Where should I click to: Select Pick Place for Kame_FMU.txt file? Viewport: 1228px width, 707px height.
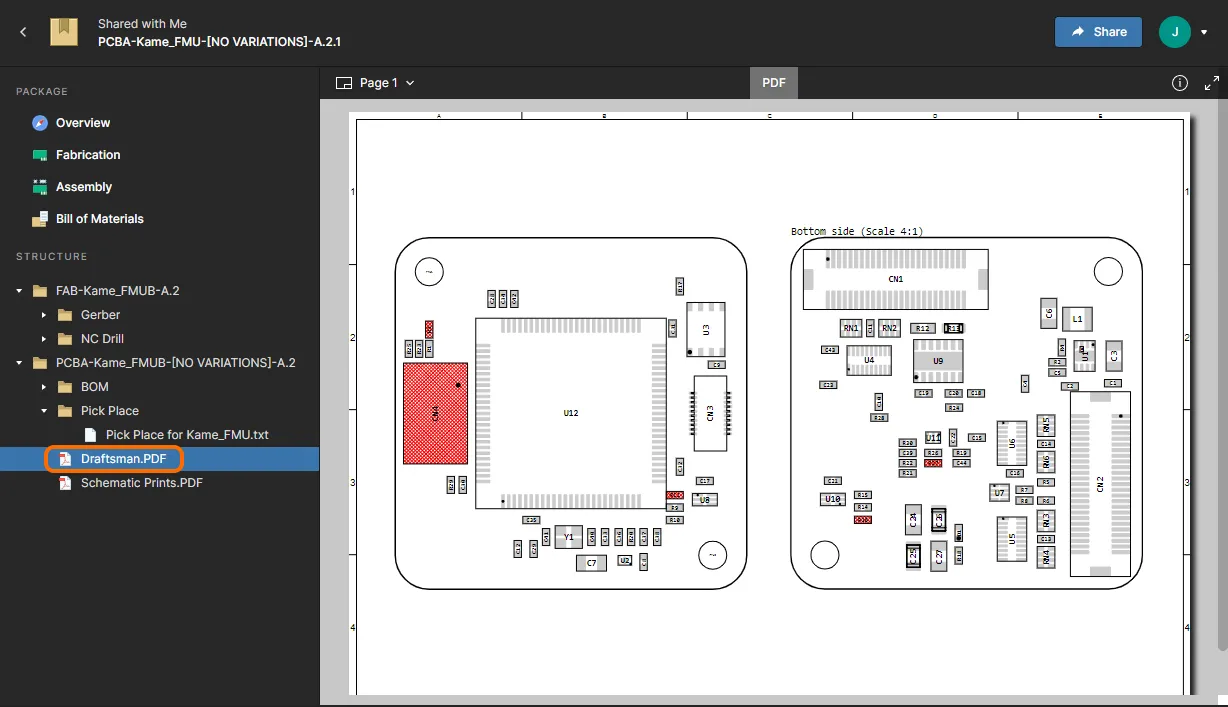pyautogui.click(x=186, y=435)
